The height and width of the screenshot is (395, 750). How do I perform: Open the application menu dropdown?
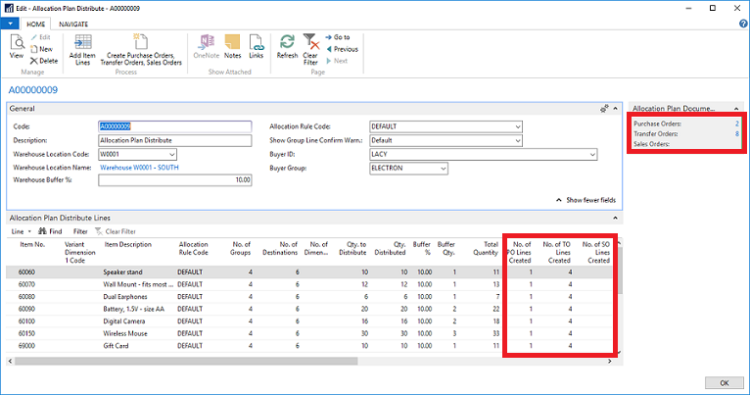[x=10, y=23]
